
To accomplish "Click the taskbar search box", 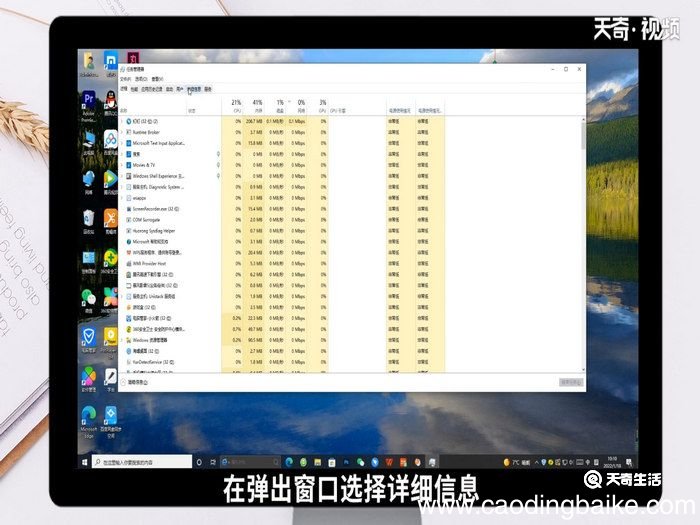I will [142, 462].
